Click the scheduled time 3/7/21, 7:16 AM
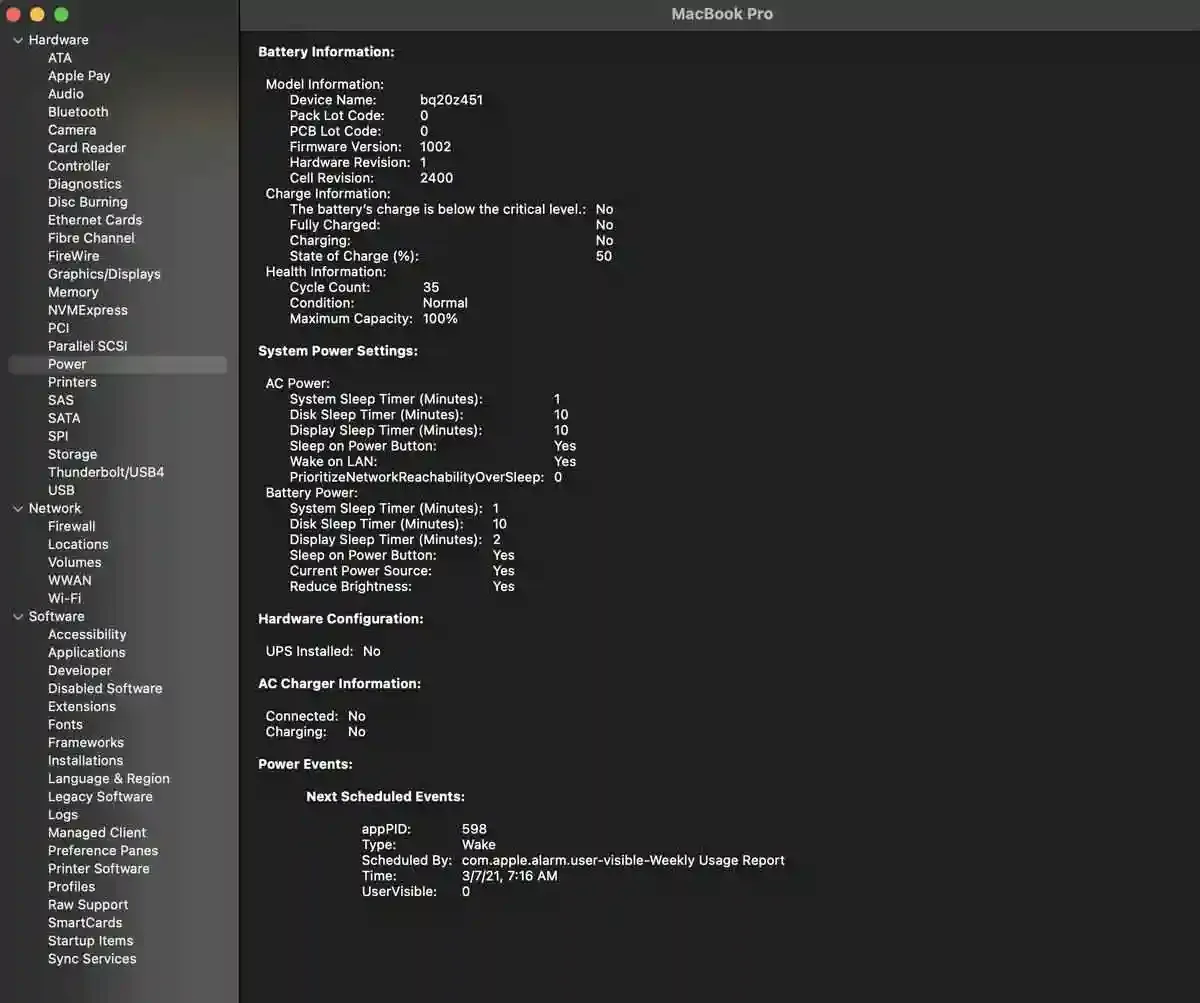1200x1003 pixels. 510,875
